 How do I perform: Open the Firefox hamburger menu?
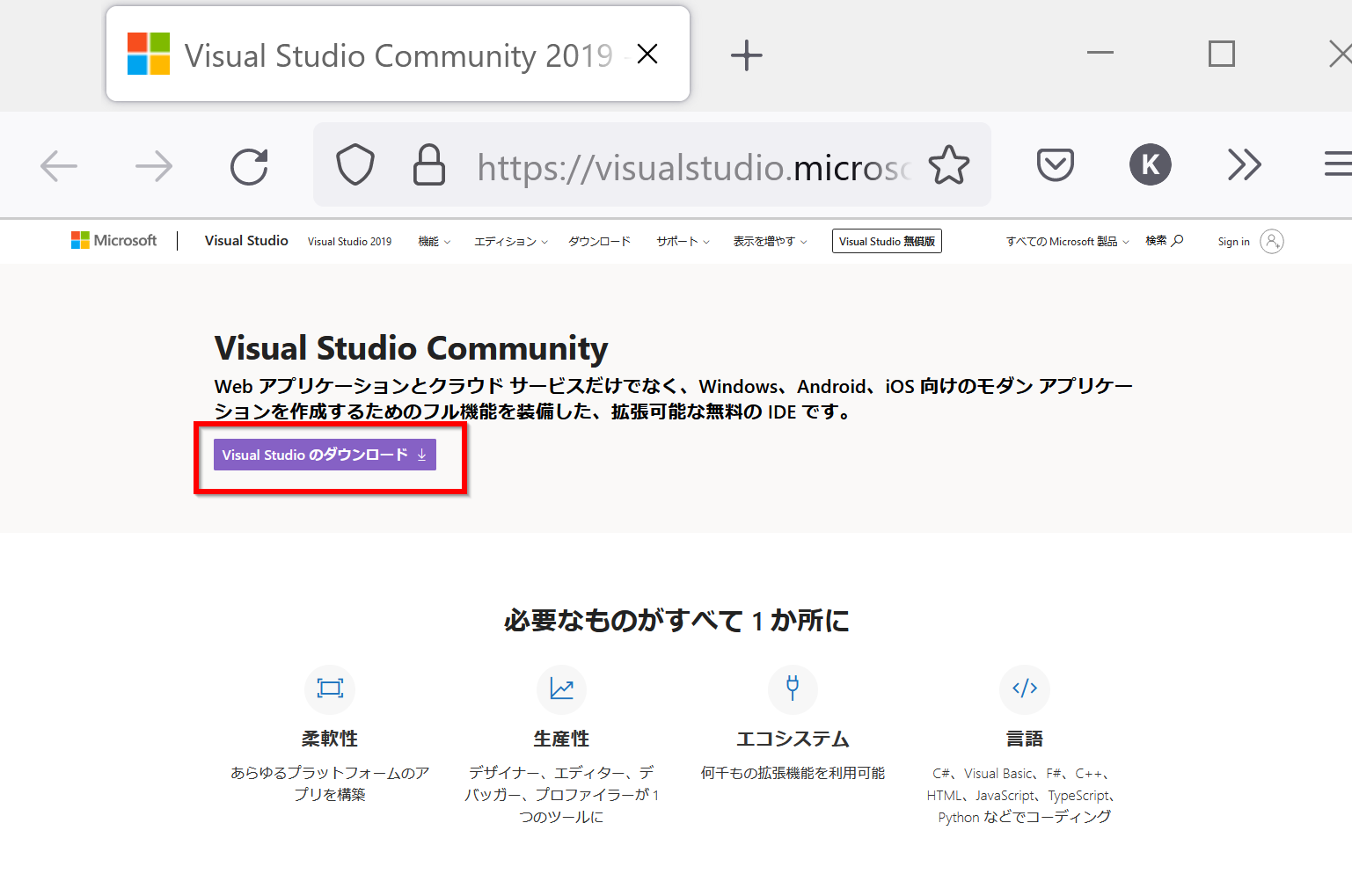(x=1338, y=164)
